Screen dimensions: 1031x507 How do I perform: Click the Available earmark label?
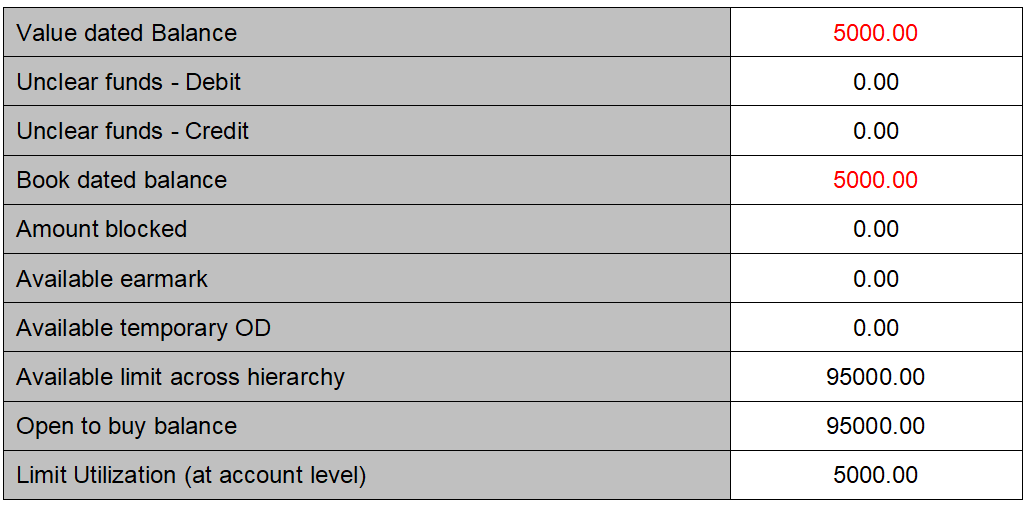click(x=112, y=278)
